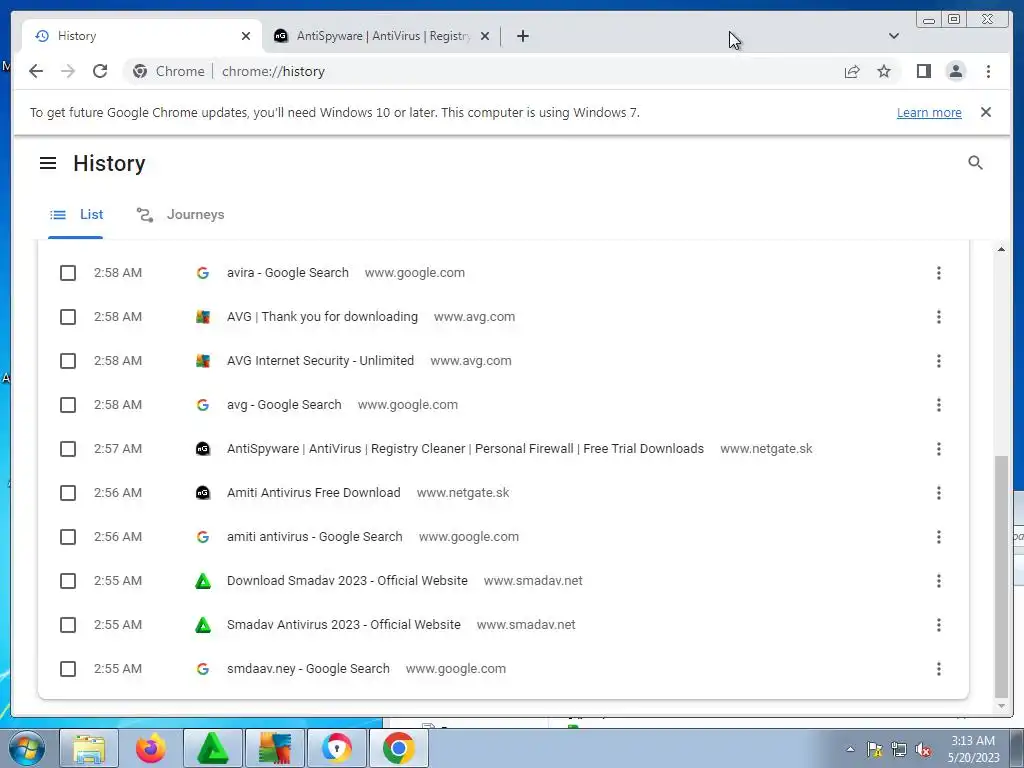Viewport: 1024px width, 768px height.
Task: Click the history list vertical scrollbar thumb
Action: (1000, 577)
